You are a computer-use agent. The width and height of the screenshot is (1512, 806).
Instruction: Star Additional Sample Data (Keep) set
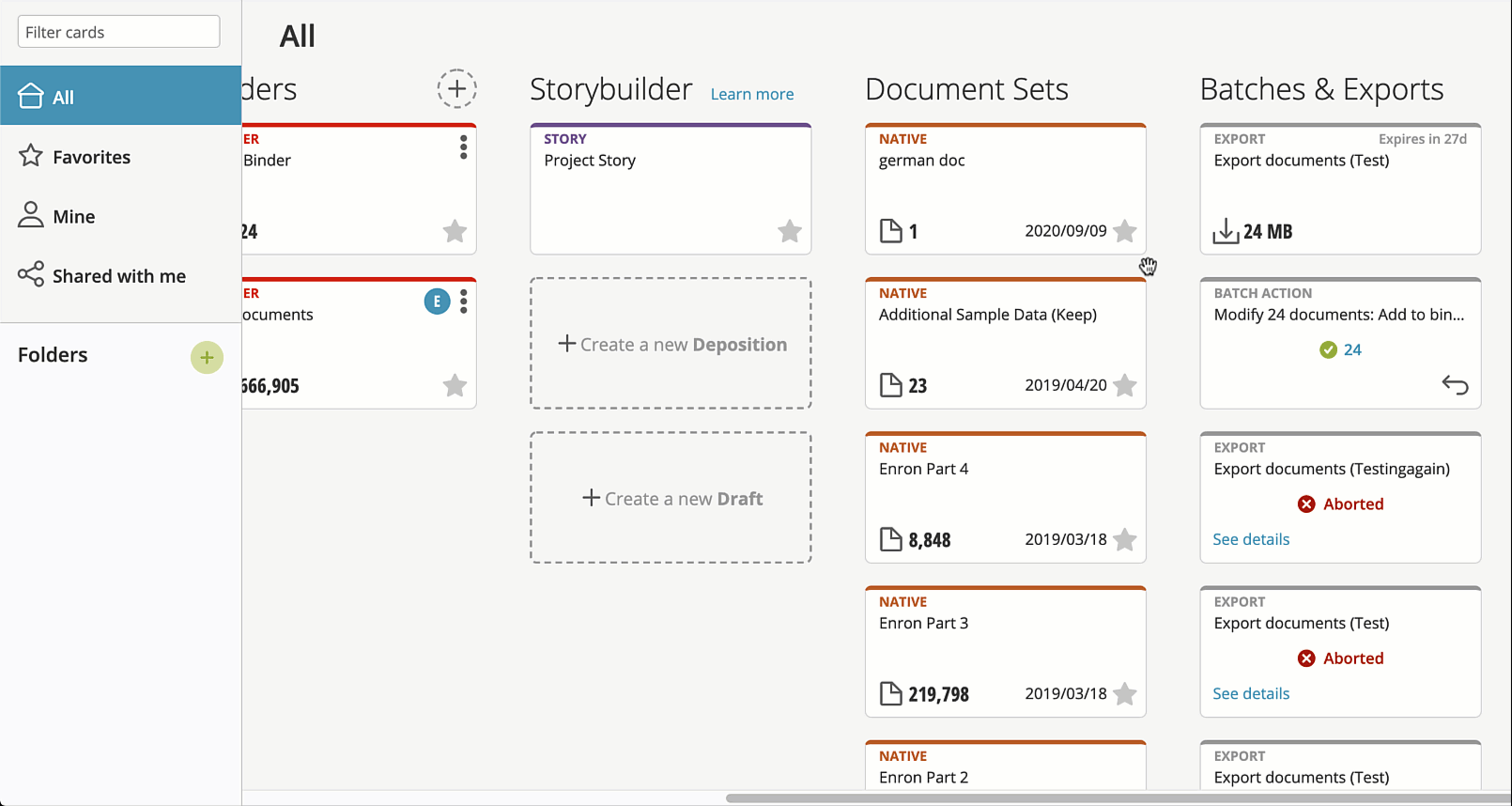click(1124, 385)
